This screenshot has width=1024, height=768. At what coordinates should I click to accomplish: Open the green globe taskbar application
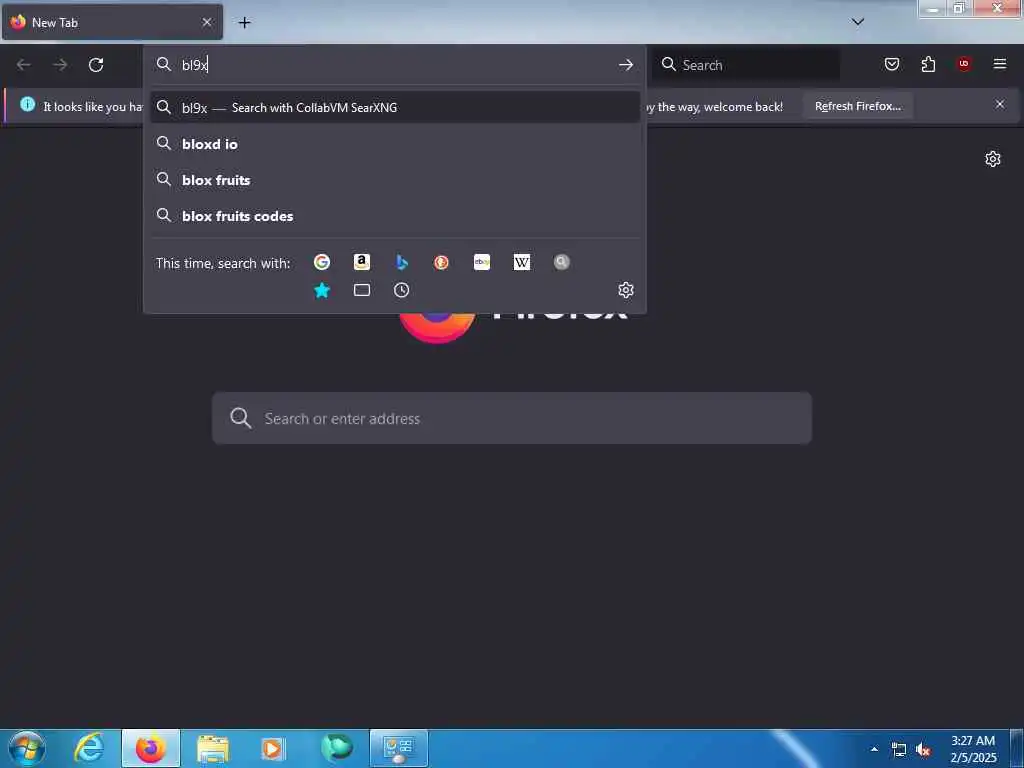coord(336,748)
